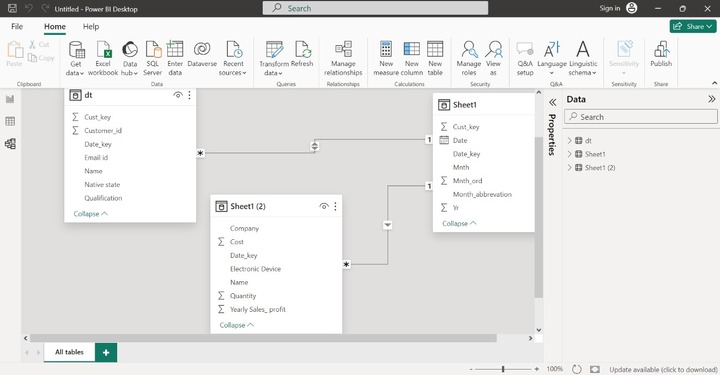
Task: Open the Table view sidebar icon
Action: coord(10,121)
